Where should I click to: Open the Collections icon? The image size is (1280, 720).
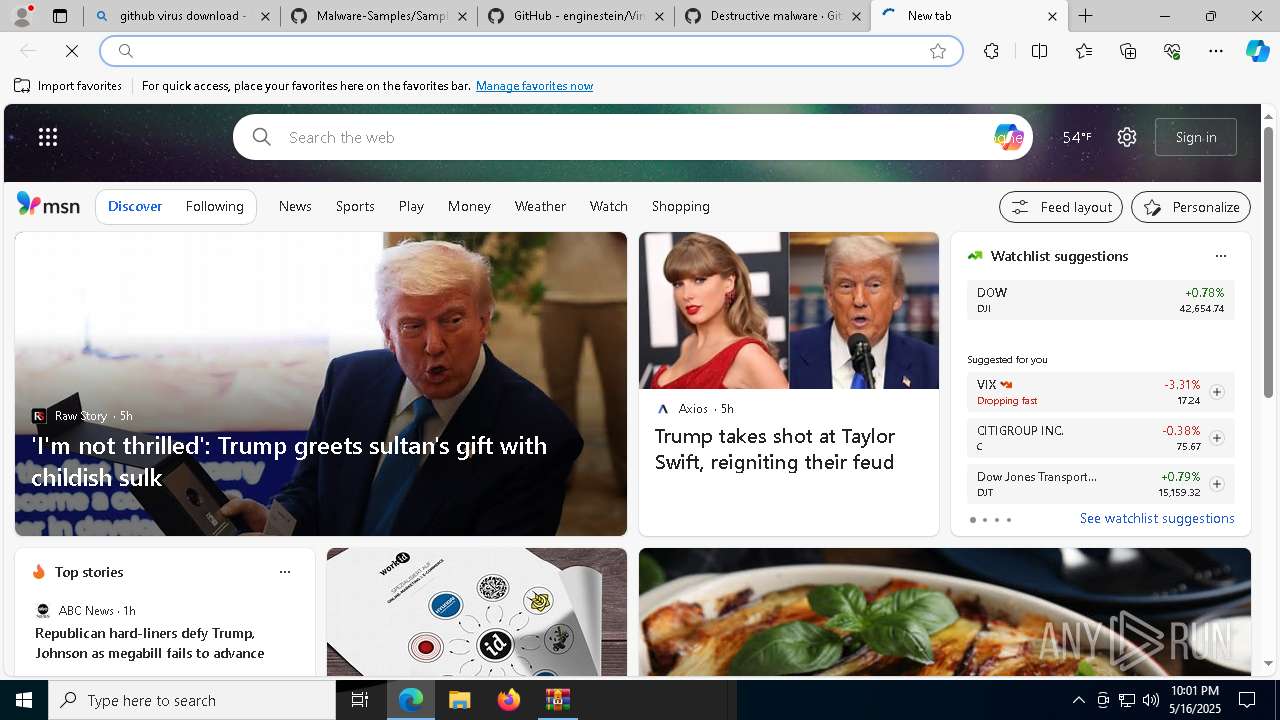[x=1128, y=51]
